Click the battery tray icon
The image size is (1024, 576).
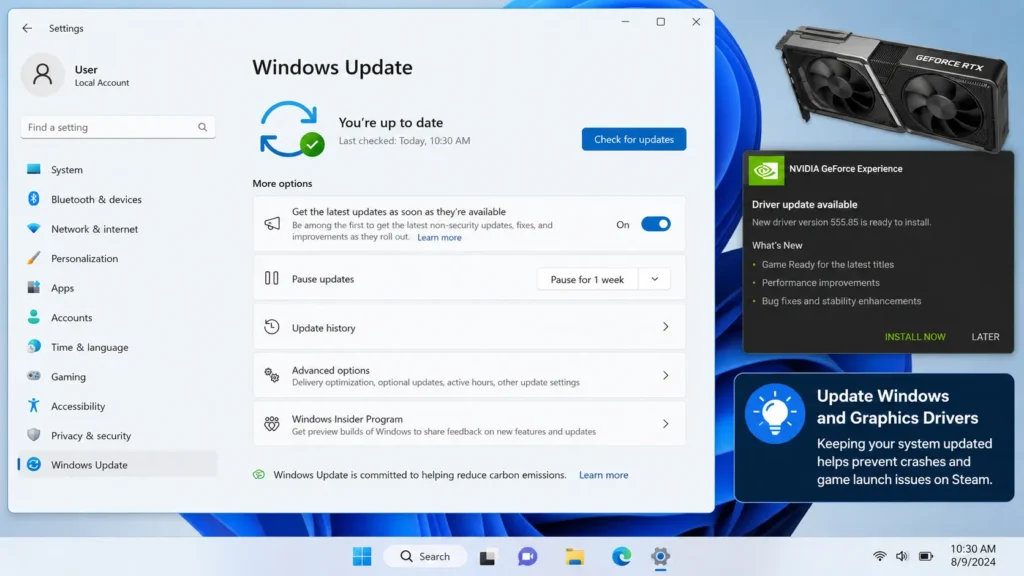(x=926, y=556)
